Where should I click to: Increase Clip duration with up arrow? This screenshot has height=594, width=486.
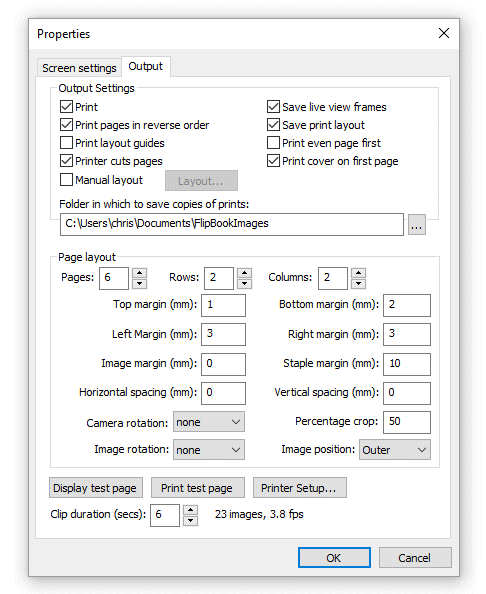pyautogui.click(x=191, y=510)
